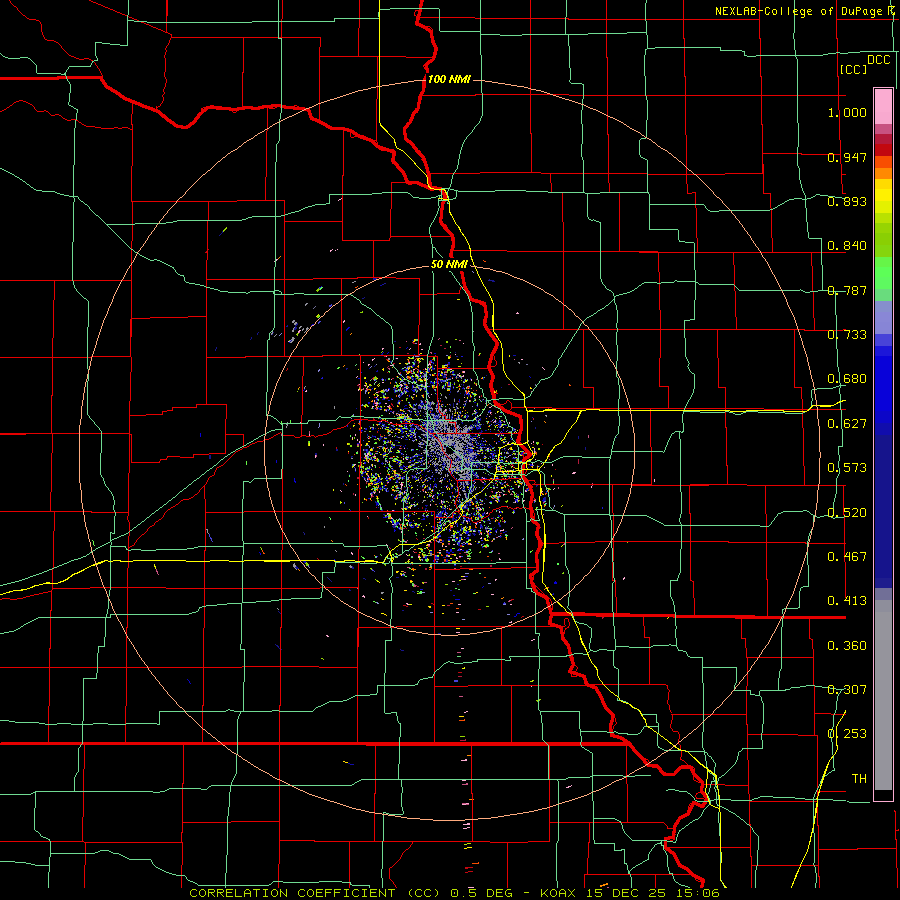Image resolution: width=900 pixels, height=900 pixels.
Task: Click the 0.573 scale value
Action: (x=847, y=468)
